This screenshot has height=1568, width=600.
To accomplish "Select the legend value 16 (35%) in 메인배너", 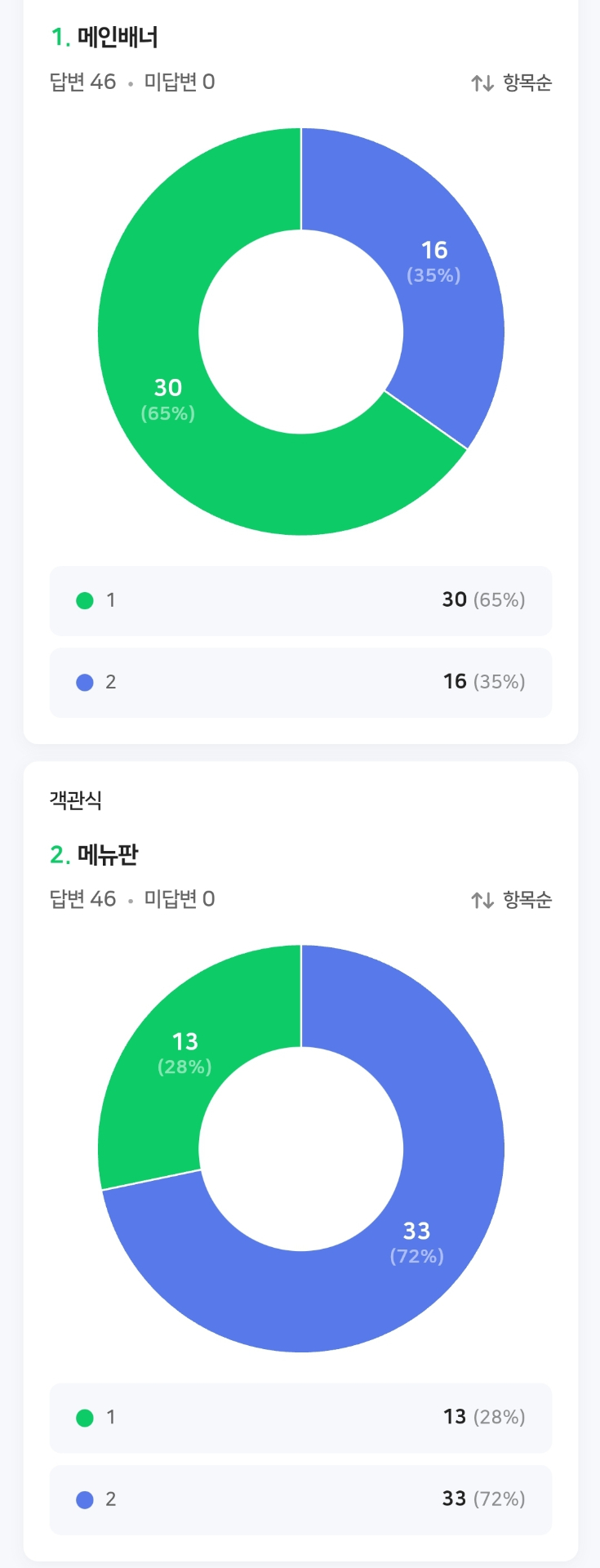I will coord(483,682).
